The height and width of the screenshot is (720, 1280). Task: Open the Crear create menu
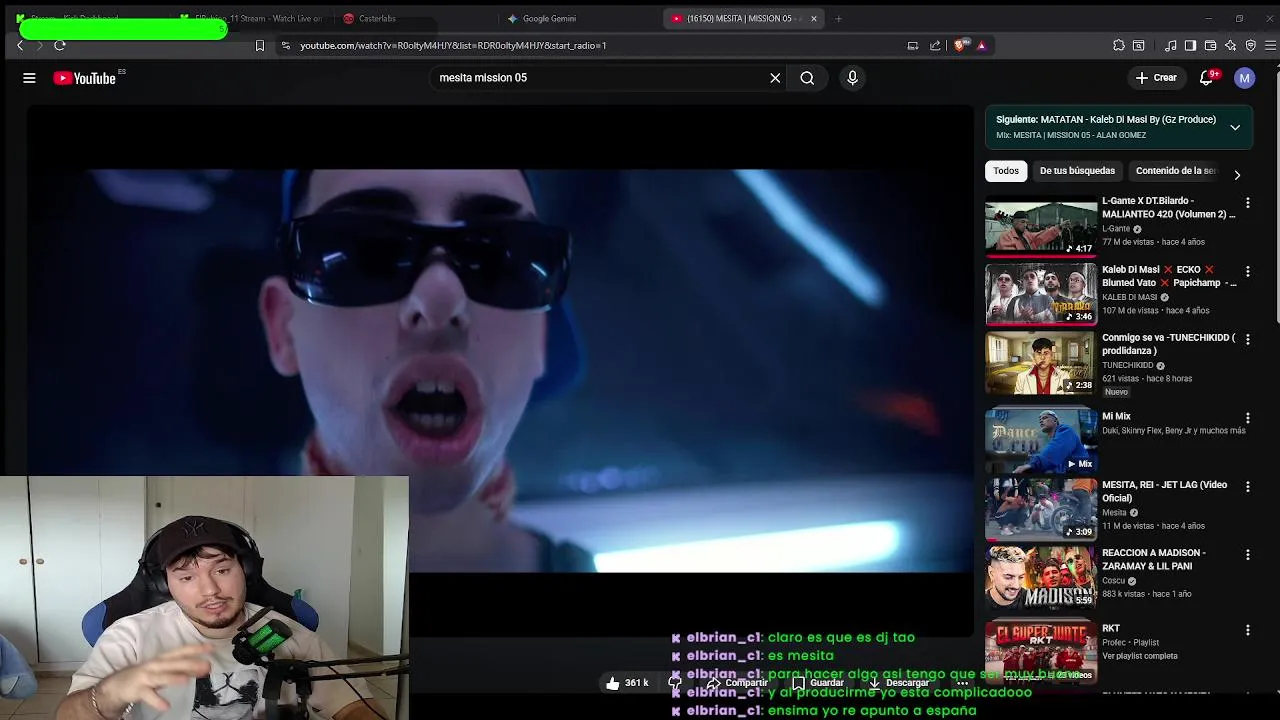(1156, 78)
